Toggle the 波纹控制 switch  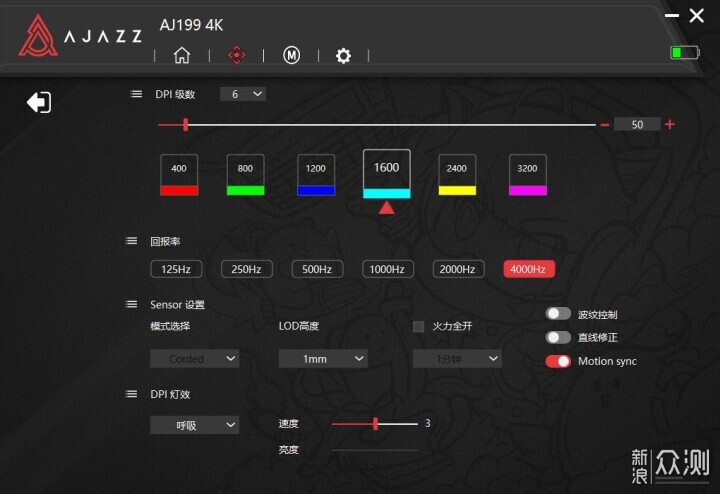pyautogui.click(x=558, y=314)
